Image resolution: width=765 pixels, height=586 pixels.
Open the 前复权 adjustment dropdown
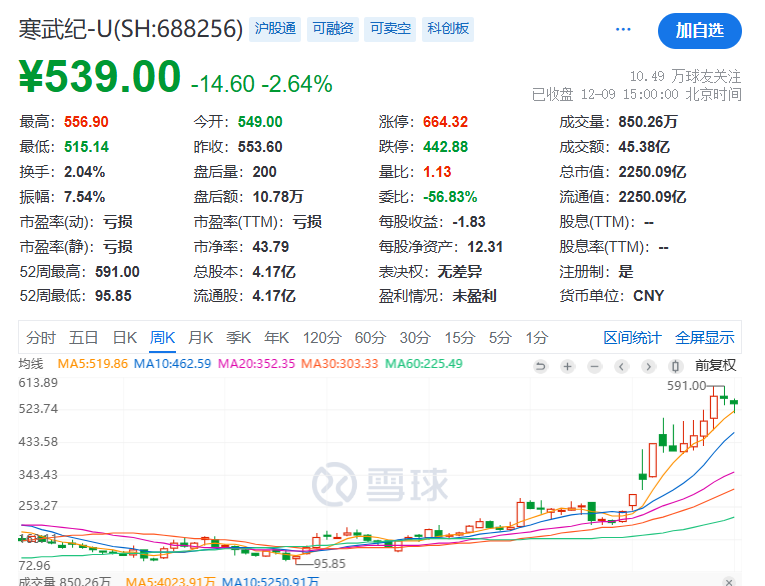pyautogui.click(x=715, y=365)
